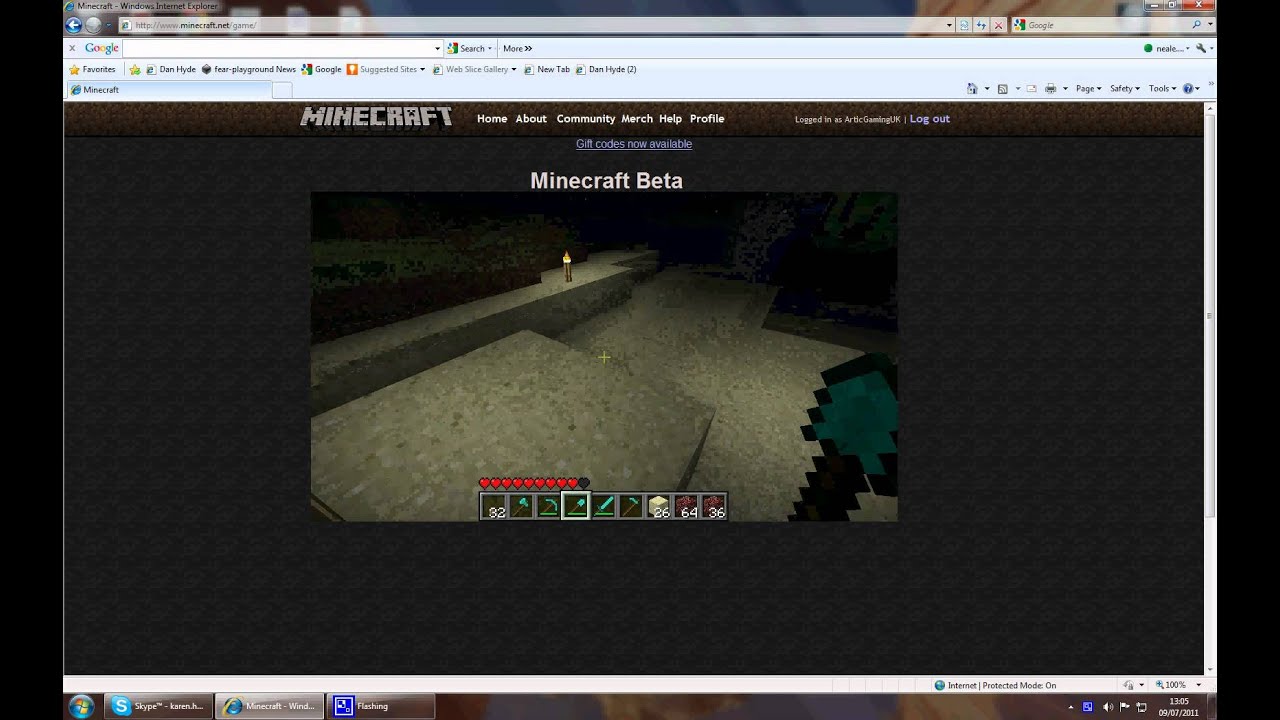Click the Log out link
Viewport: 1280px width, 720px height.
coord(930,118)
